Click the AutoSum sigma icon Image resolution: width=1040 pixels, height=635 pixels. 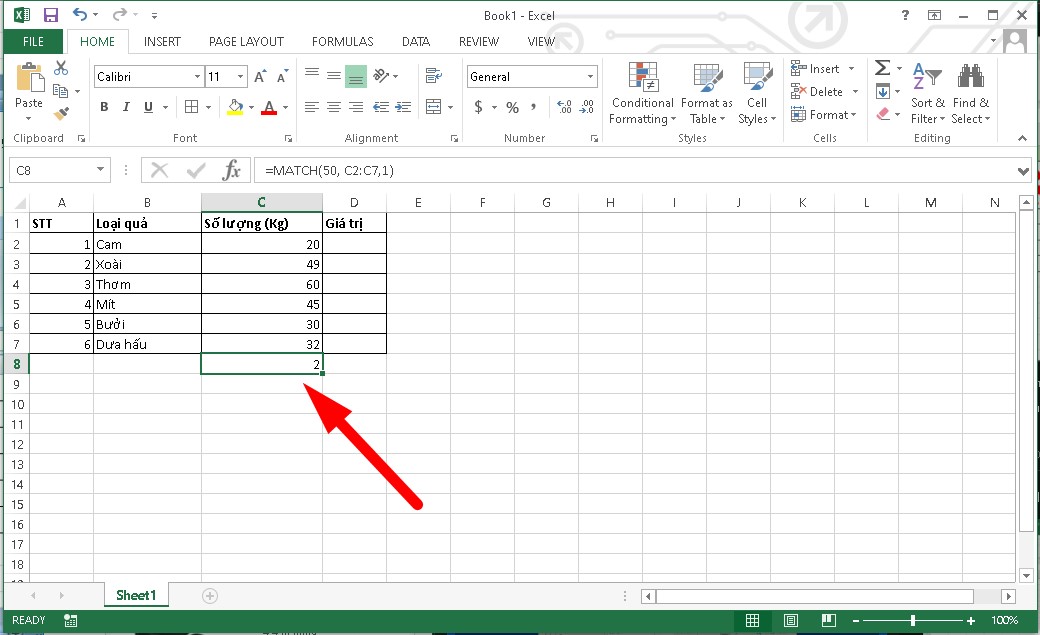coord(882,68)
